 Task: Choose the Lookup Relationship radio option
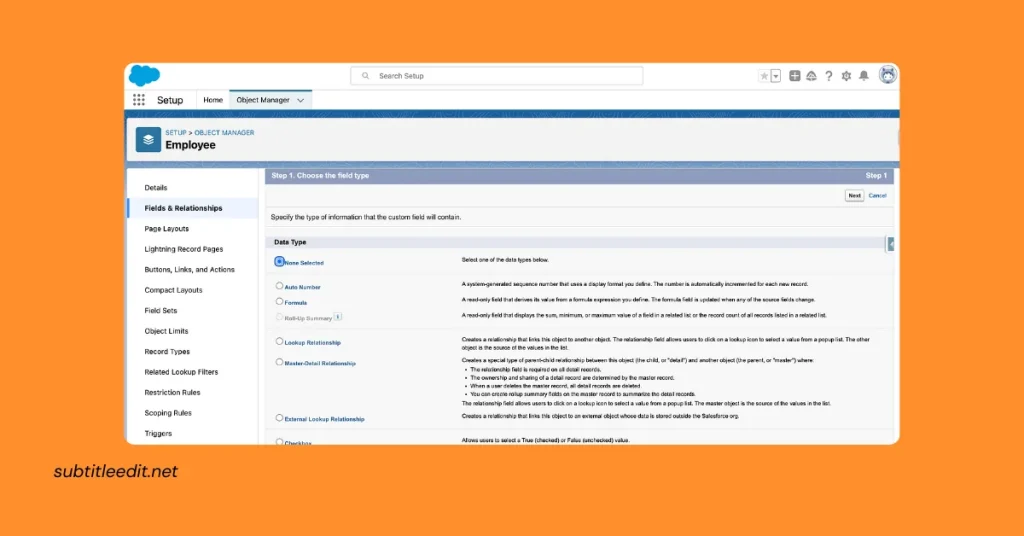point(279,342)
